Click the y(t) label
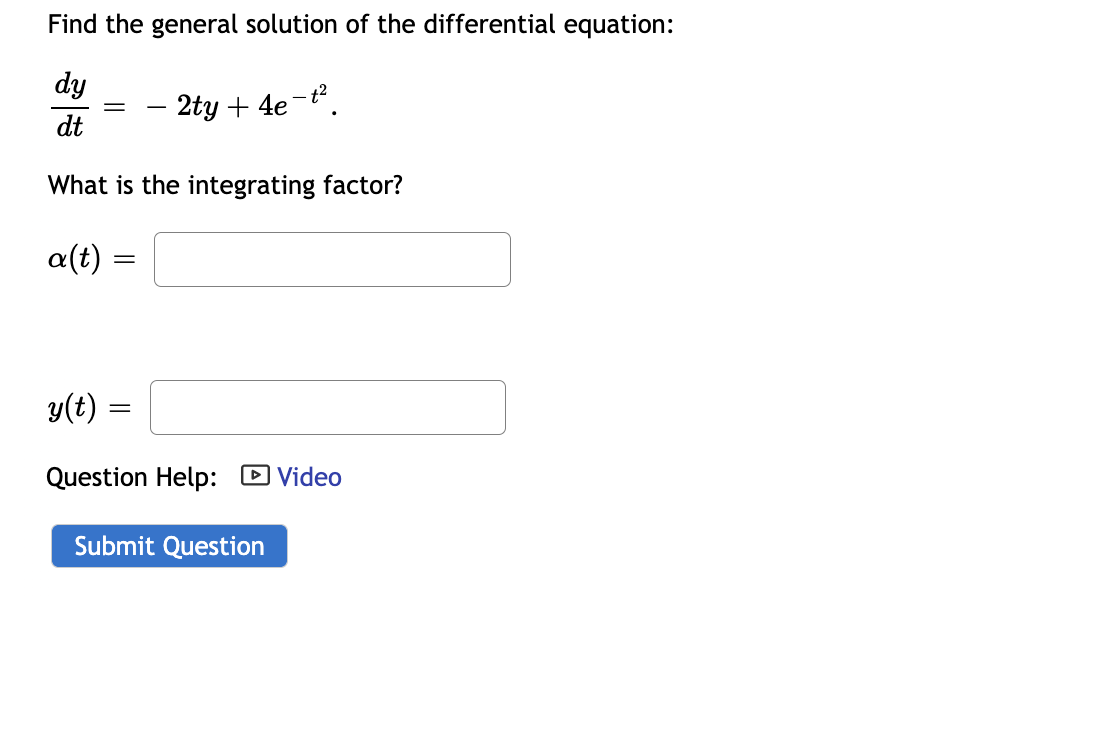This screenshot has height=734, width=1120. pos(72,408)
